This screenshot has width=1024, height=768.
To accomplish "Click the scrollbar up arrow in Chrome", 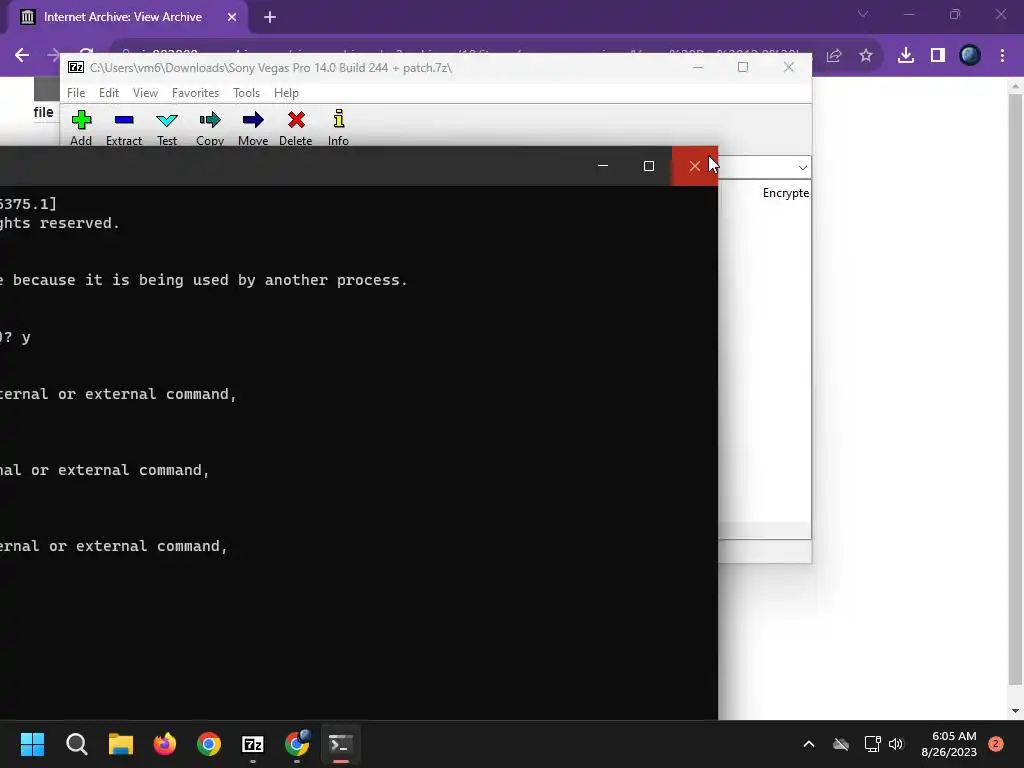I will pos(1015,86).
